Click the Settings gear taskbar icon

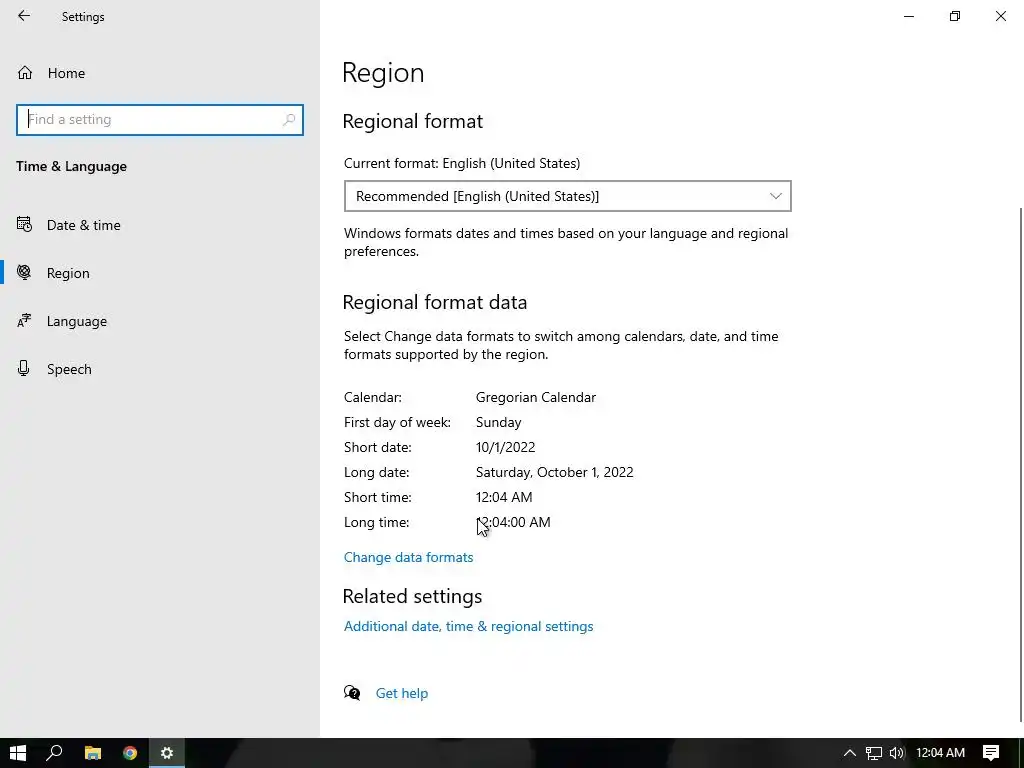[167, 753]
